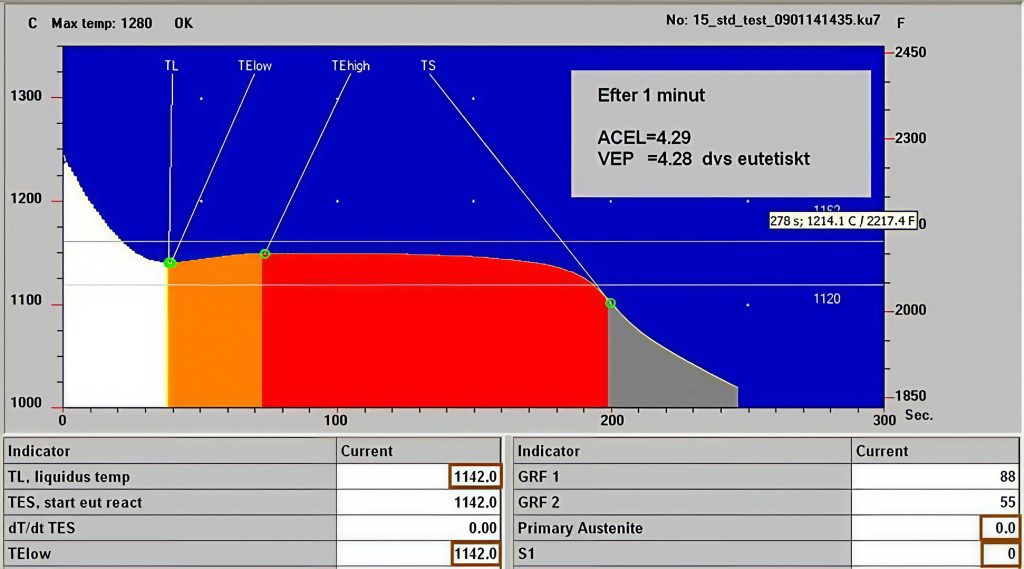The image size is (1024, 569).
Task: Click the green TS marker on the curve
Action: click(610, 303)
